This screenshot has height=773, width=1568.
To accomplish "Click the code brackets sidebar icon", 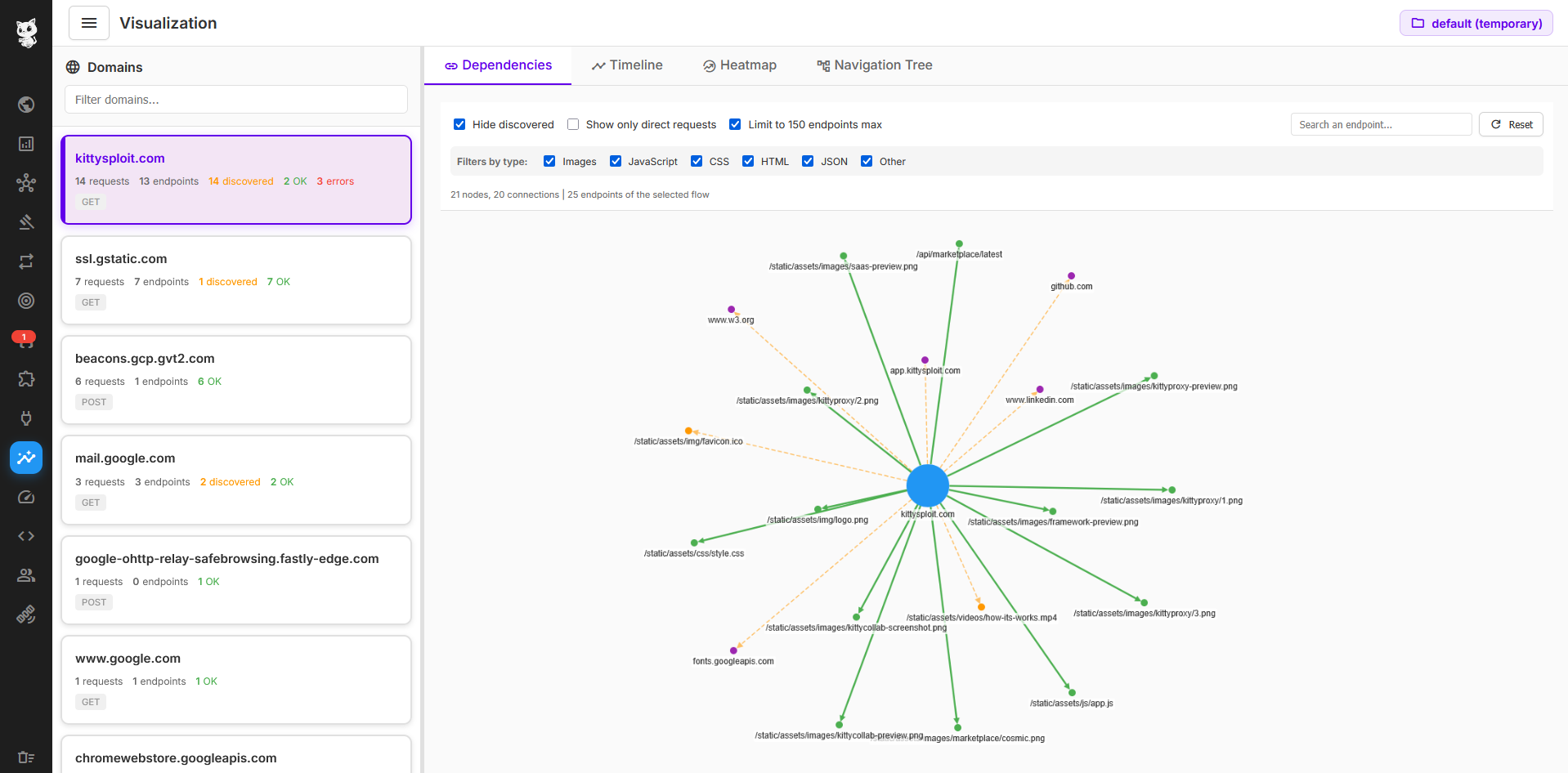I will (26, 536).
